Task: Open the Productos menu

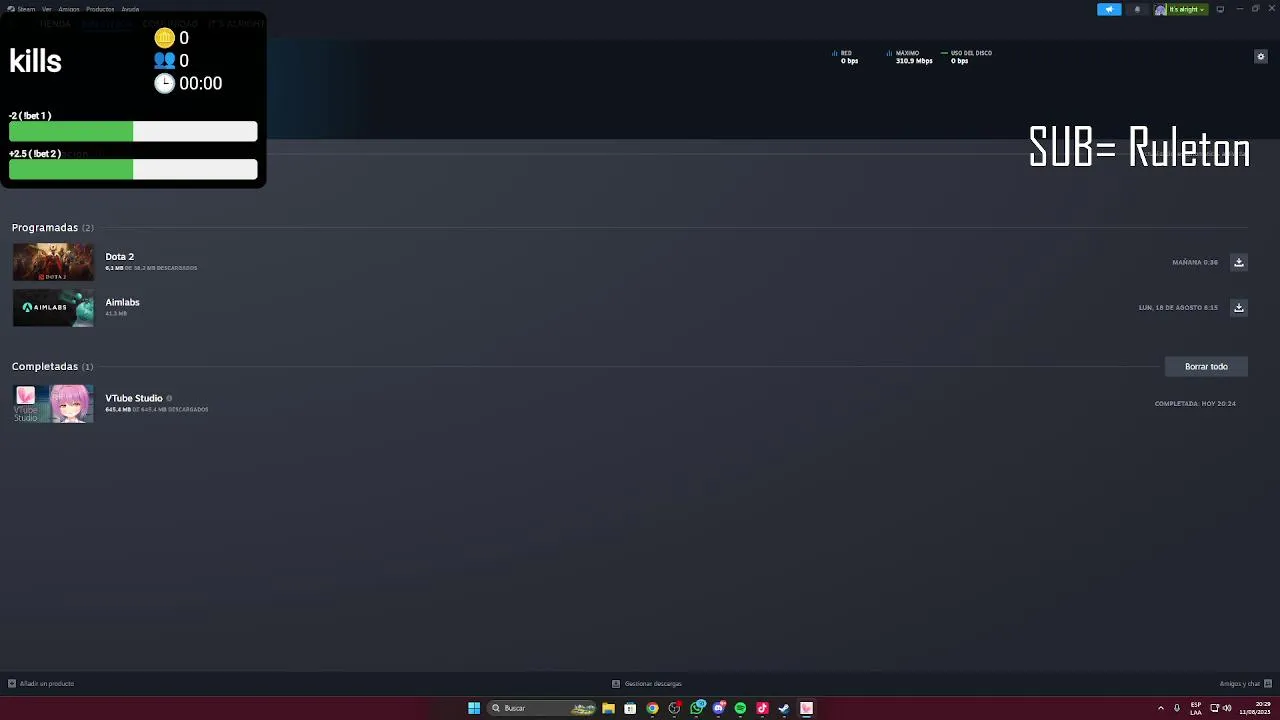Action: tap(100, 9)
